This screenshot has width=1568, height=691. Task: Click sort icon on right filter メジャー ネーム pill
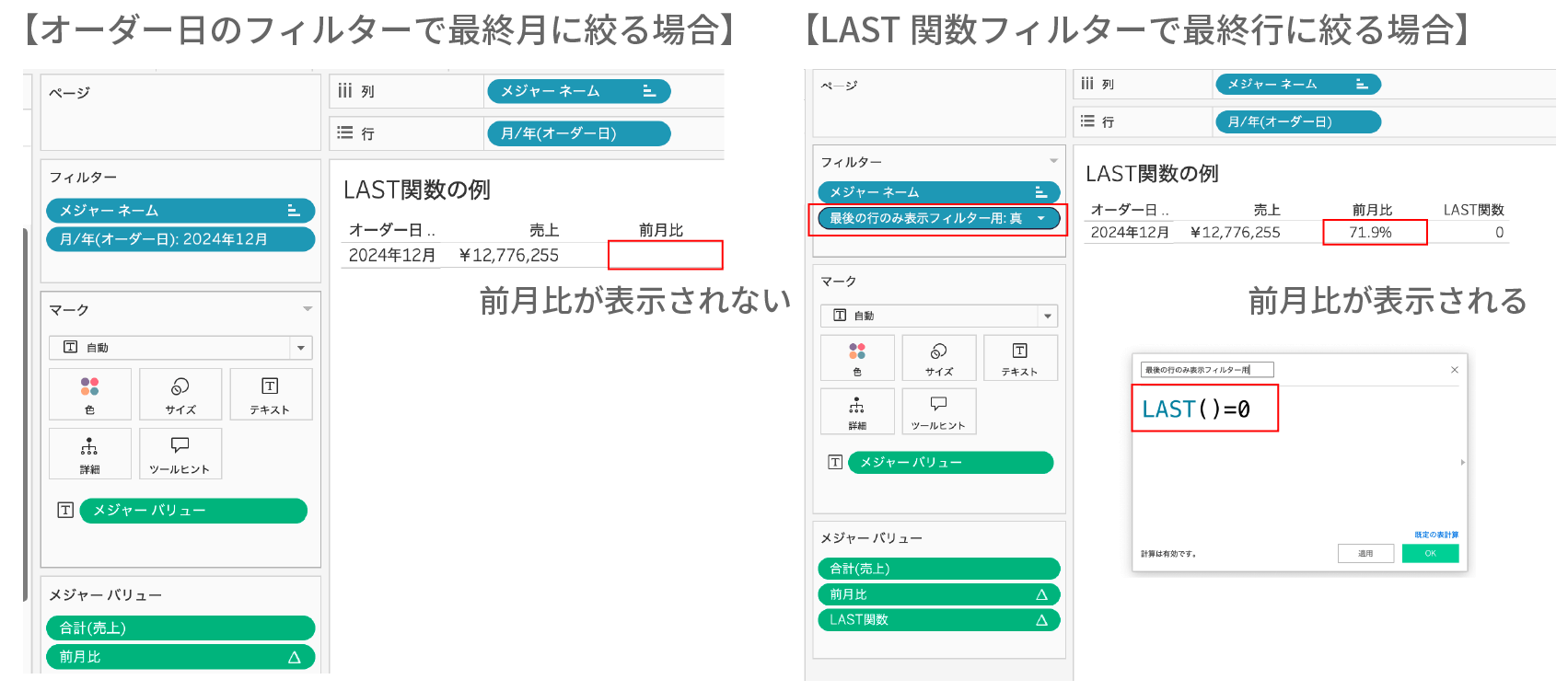point(1041,191)
